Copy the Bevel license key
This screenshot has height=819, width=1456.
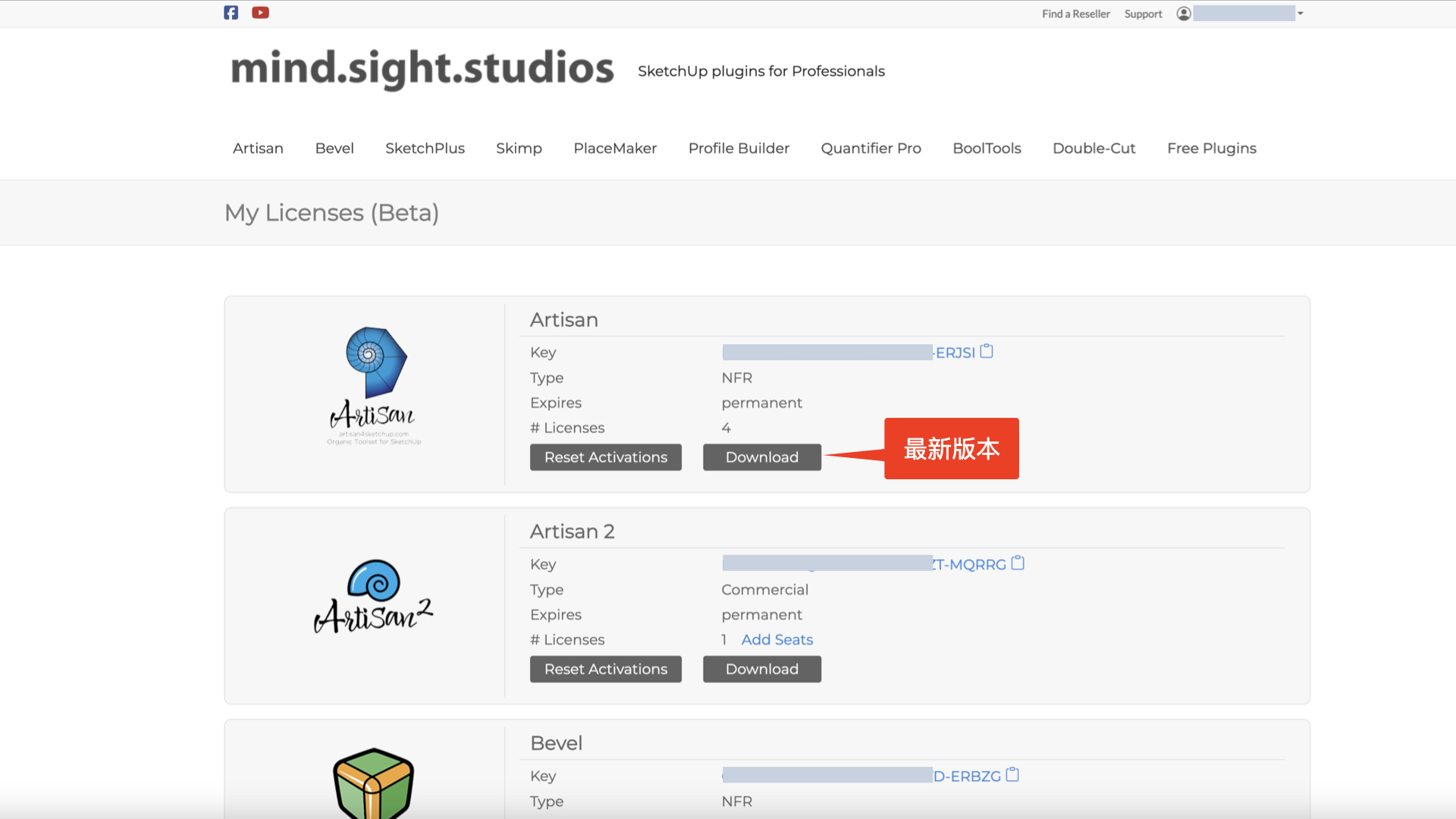pyautogui.click(x=1012, y=775)
